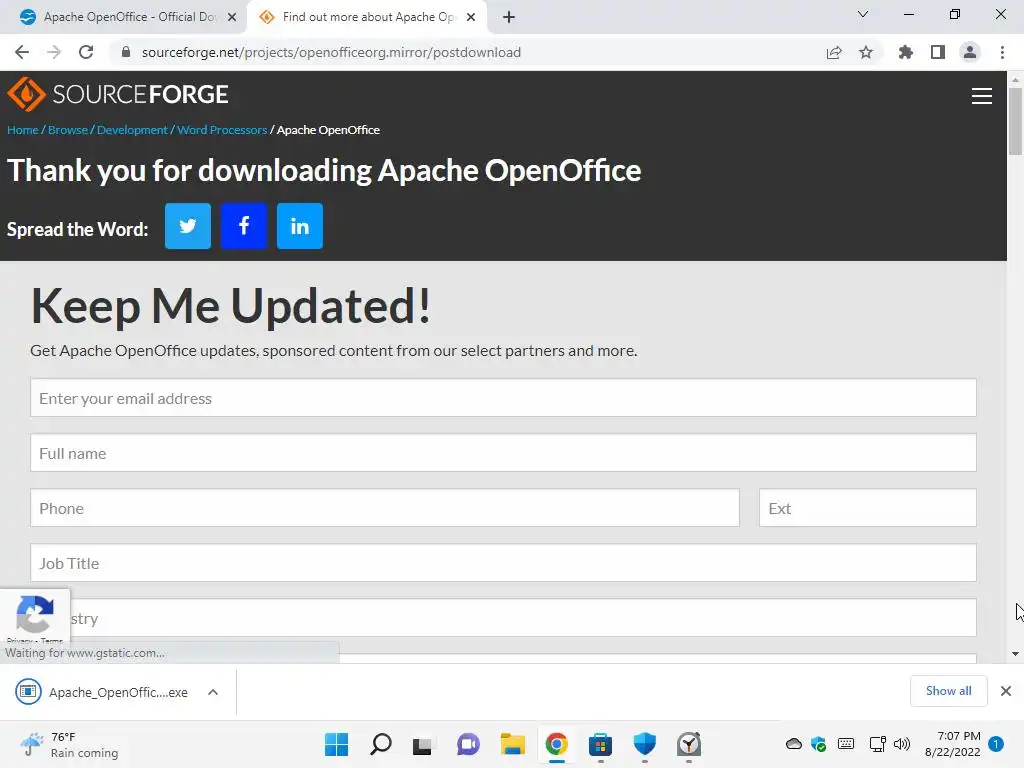This screenshot has width=1024, height=768.
Task: Click the Chrome icon on the taskbar
Action: tap(556, 744)
